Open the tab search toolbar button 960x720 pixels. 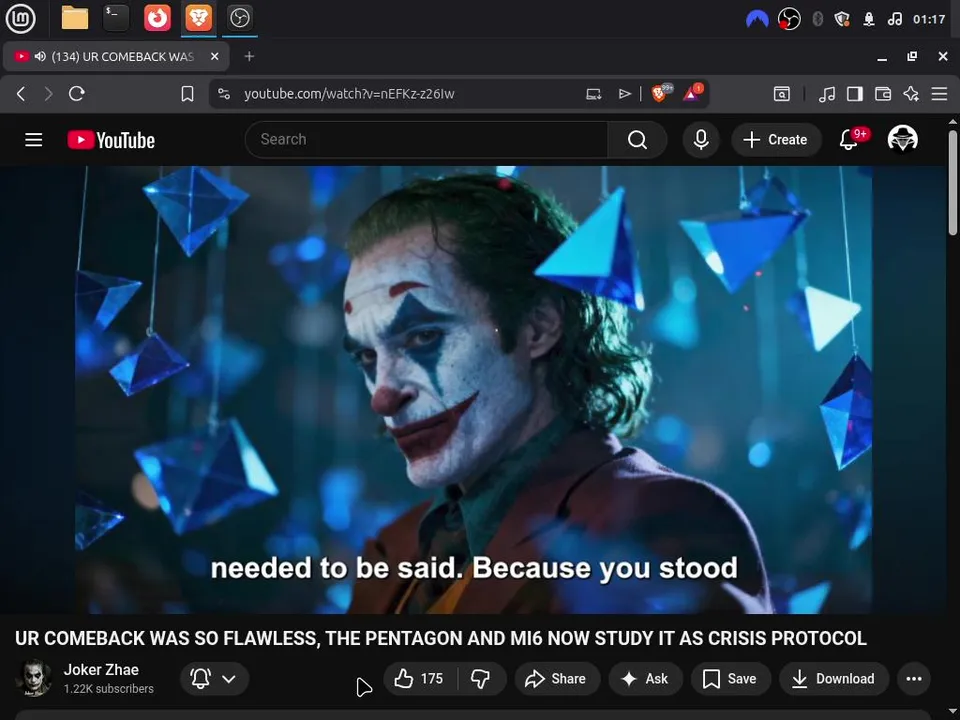[x=782, y=94]
